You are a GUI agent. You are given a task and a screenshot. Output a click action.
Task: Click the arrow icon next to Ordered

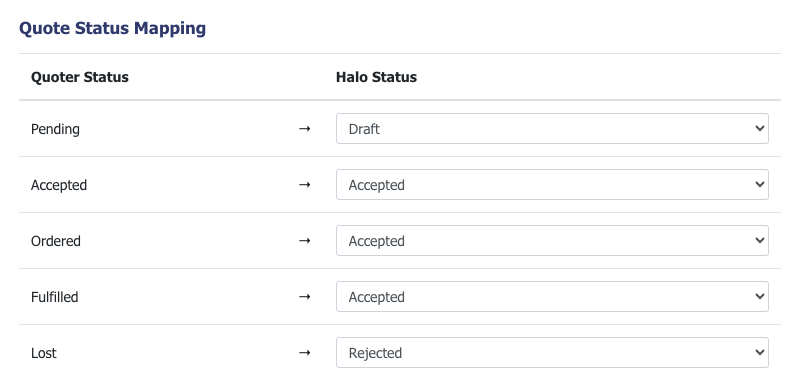pyautogui.click(x=304, y=241)
